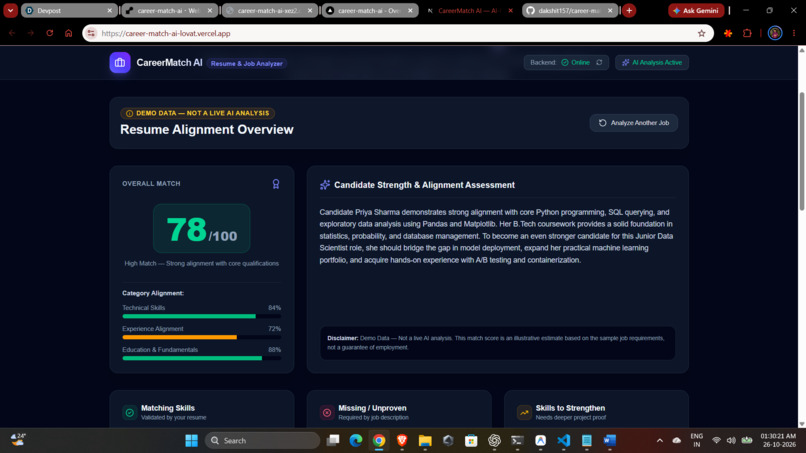Click the 84% Technical Skills value
The width and height of the screenshot is (806, 453).
[274, 308]
